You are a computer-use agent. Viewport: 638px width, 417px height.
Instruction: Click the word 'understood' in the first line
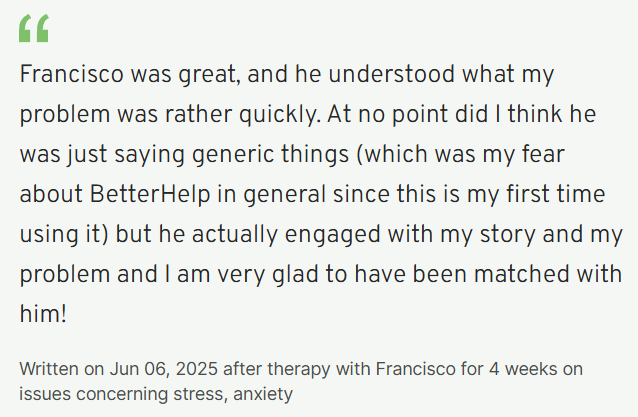pyautogui.click(x=391, y=74)
